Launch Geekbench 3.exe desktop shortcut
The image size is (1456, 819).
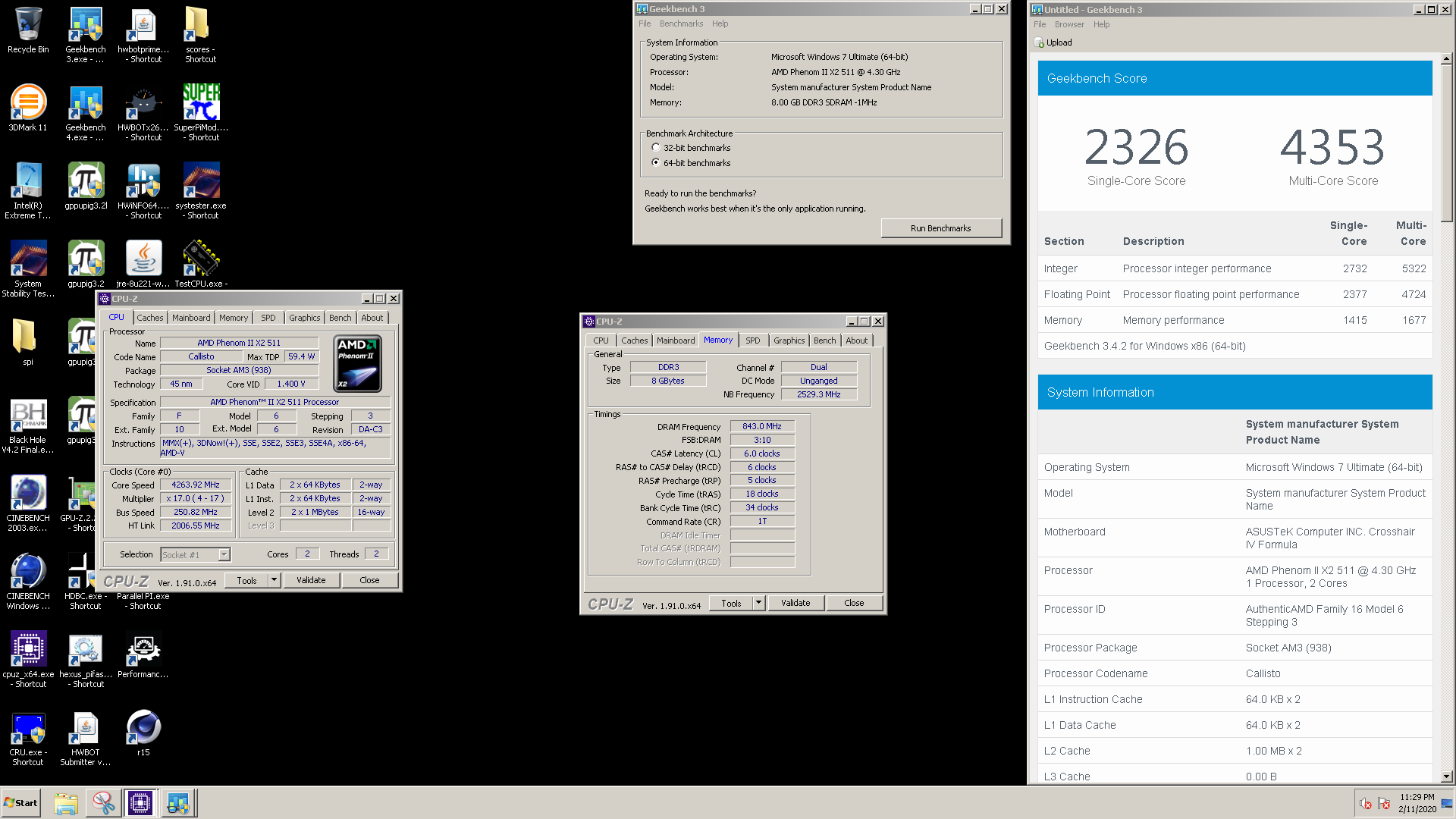pos(86,35)
